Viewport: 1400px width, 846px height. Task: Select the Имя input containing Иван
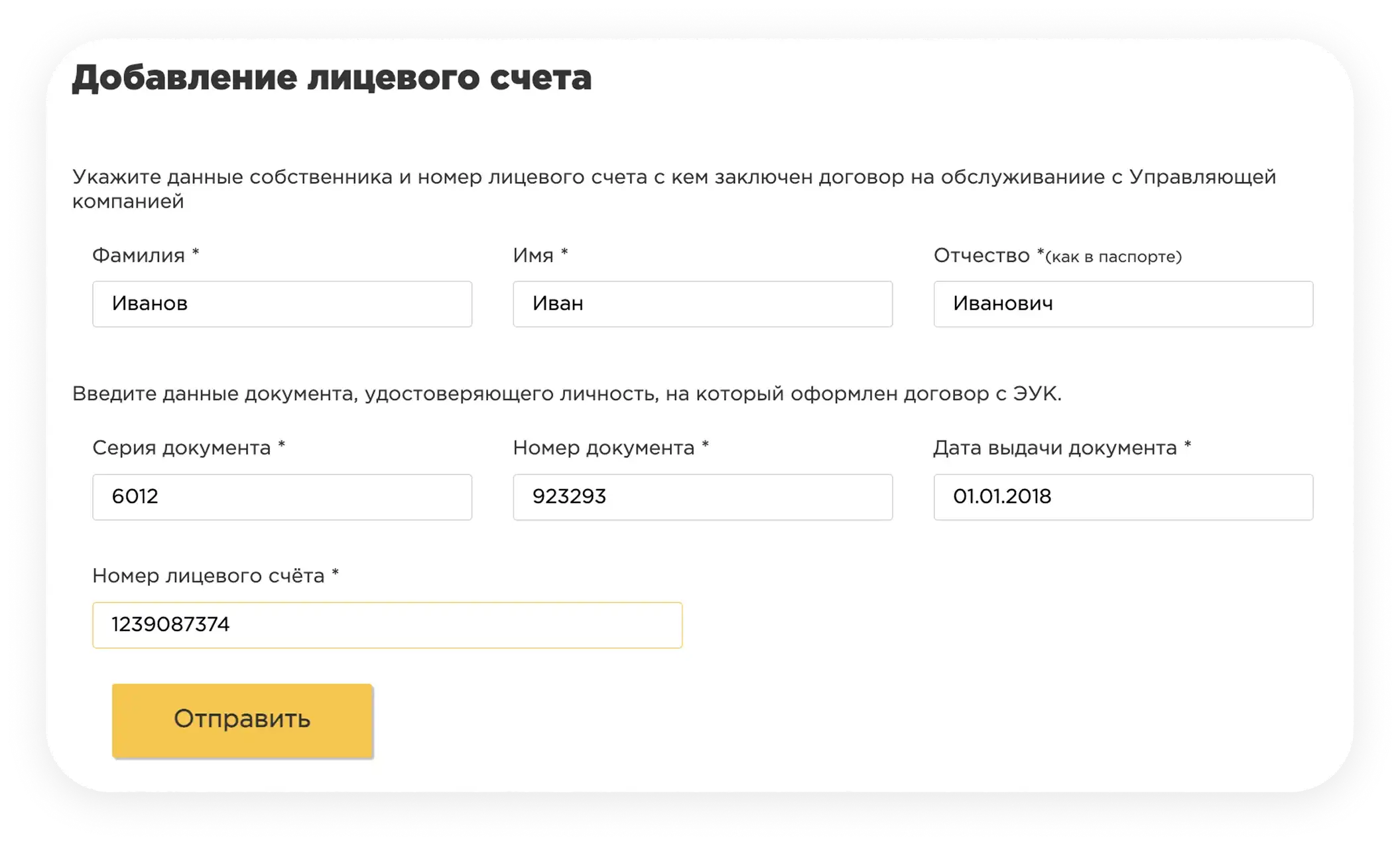(703, 304)
